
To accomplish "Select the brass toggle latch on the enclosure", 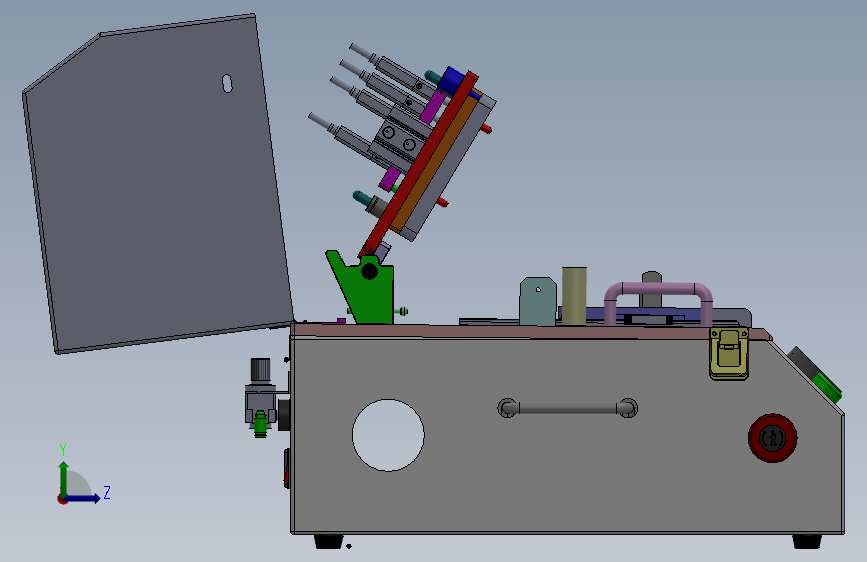I will [x=729, y=353].
